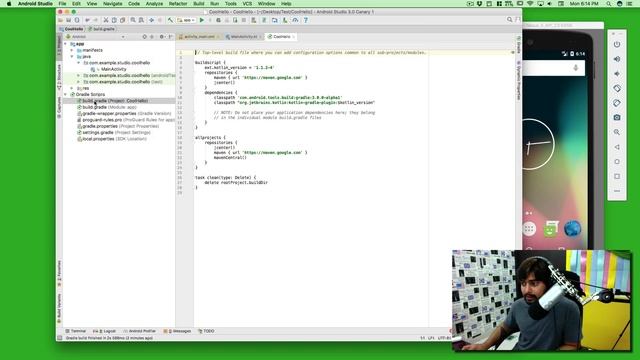Click the Help question mark toolbar icon
This screenshot has height=360, width=640.
(306, 20)
